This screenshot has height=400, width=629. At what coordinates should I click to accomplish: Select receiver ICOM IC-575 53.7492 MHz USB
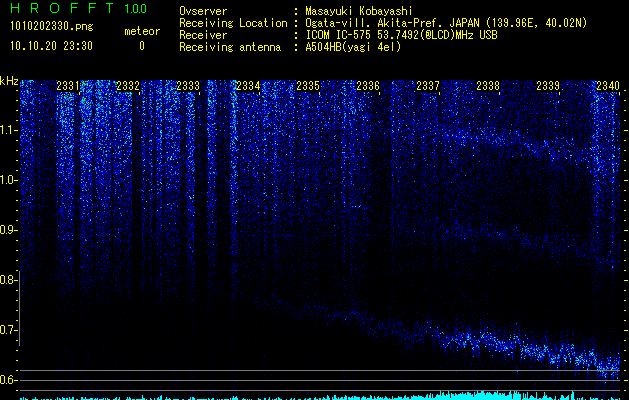point(401,35)
